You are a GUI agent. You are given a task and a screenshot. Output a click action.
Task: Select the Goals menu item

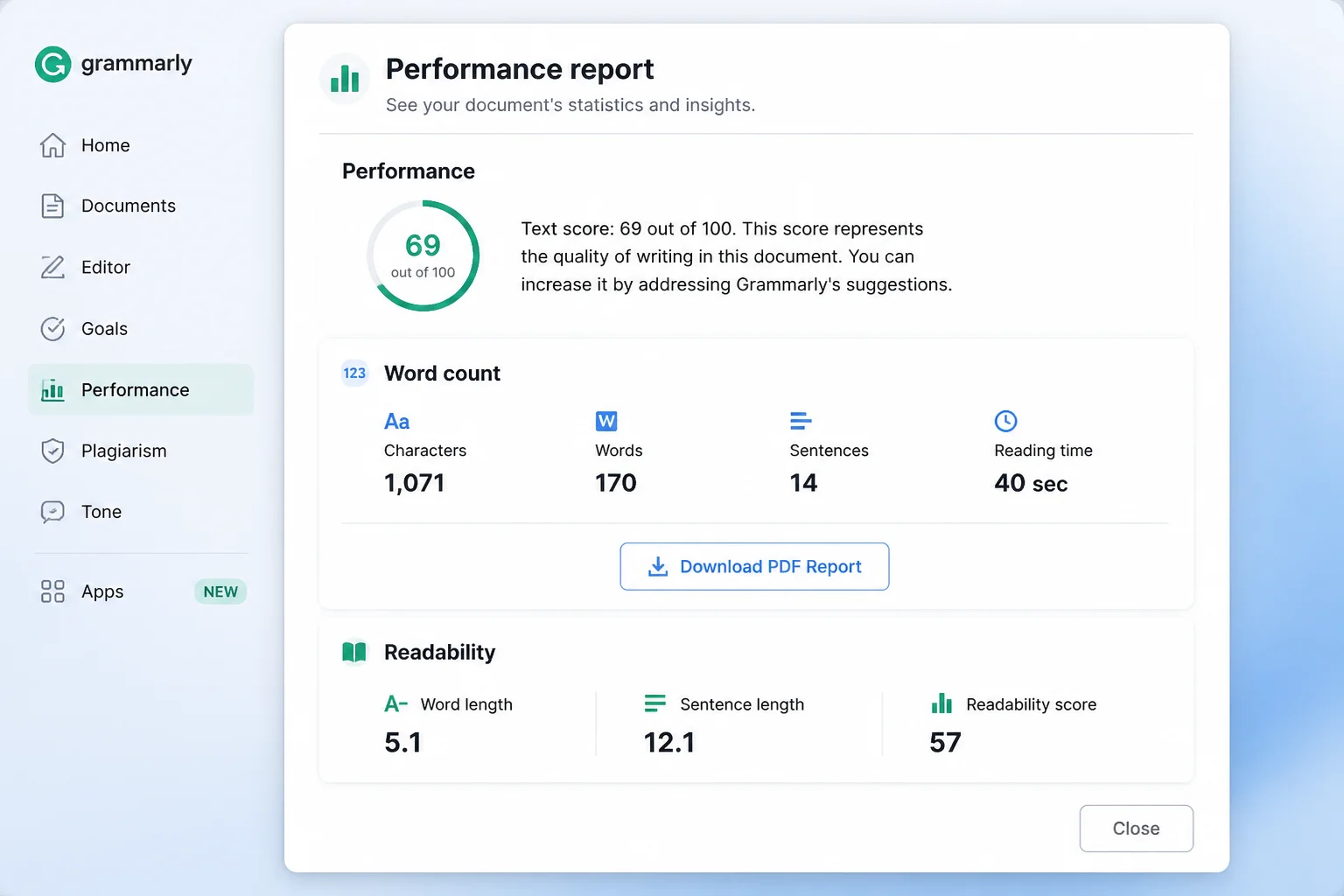[x=141, y=329]
